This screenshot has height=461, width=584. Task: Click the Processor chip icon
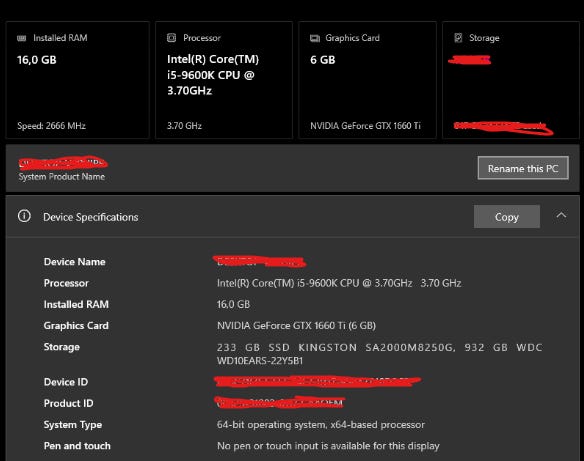[x=171, y=38]
